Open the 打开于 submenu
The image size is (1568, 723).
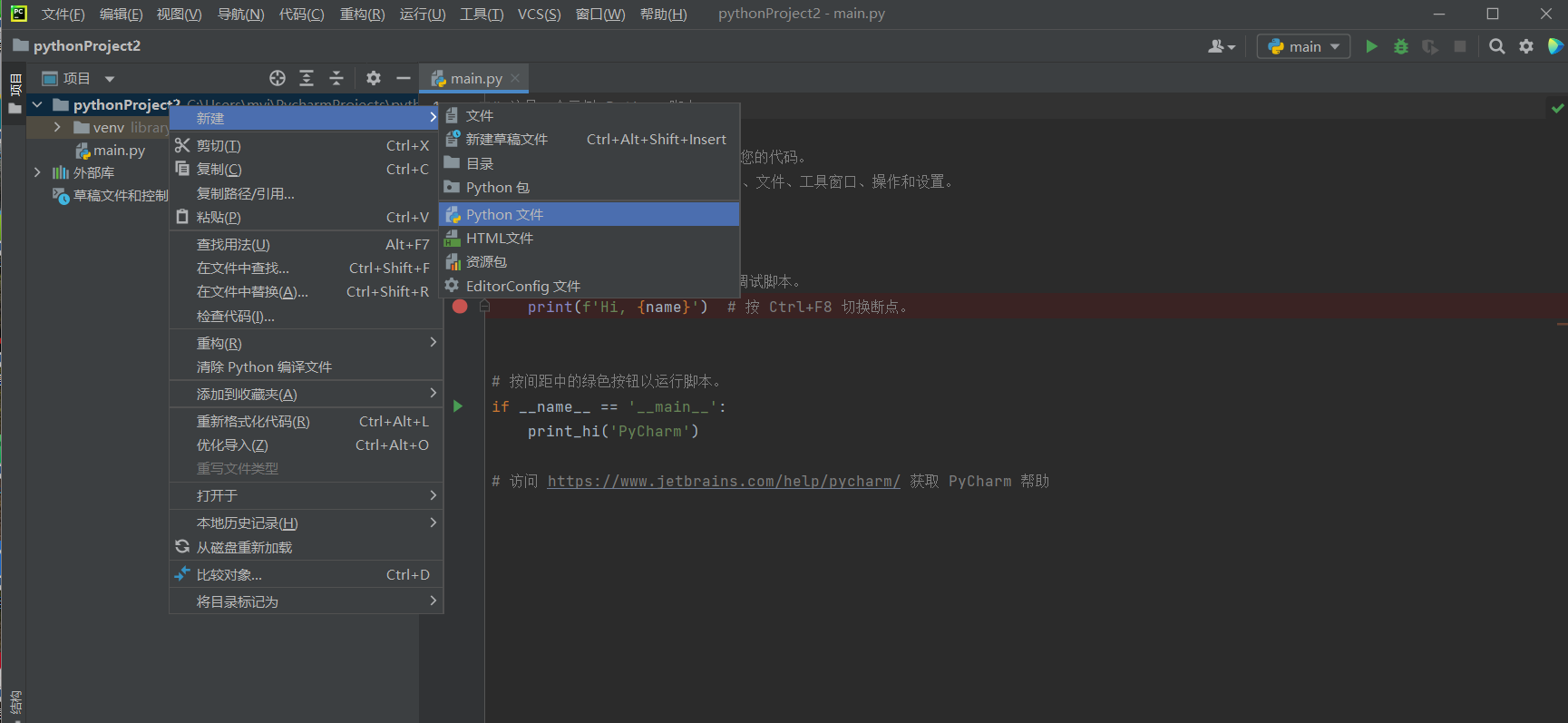tap(306, 495)
